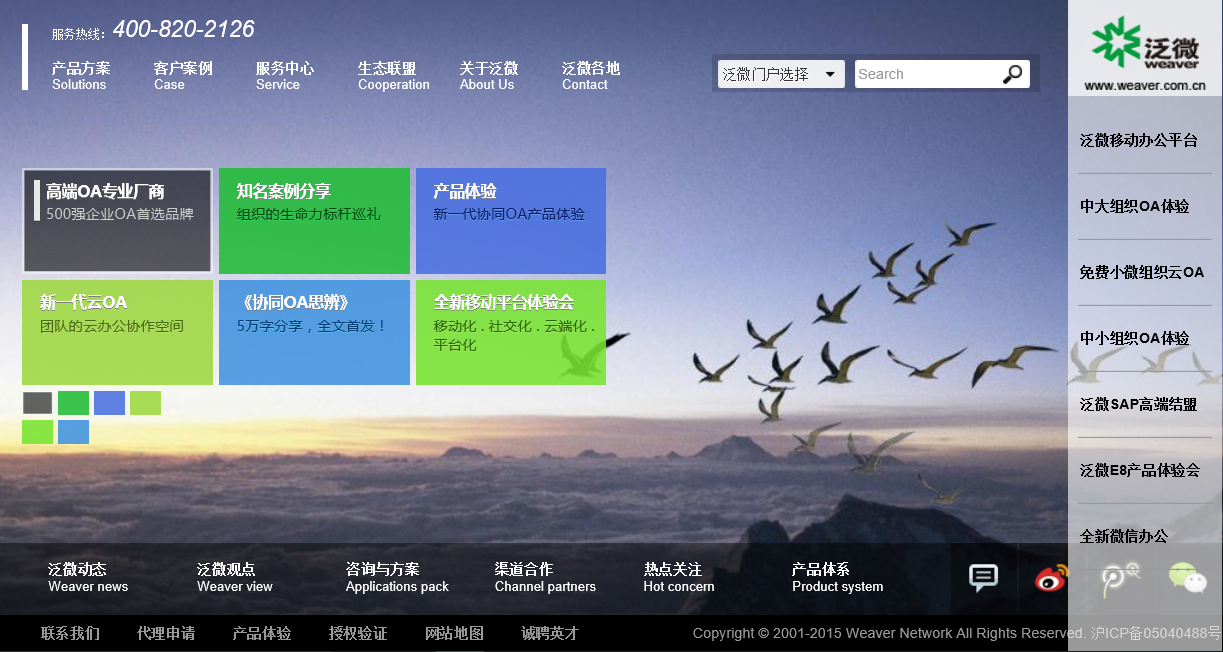Open the portal selection dropdown arrow
This screenshot has height=652, width=1223.
coord(831,73)
